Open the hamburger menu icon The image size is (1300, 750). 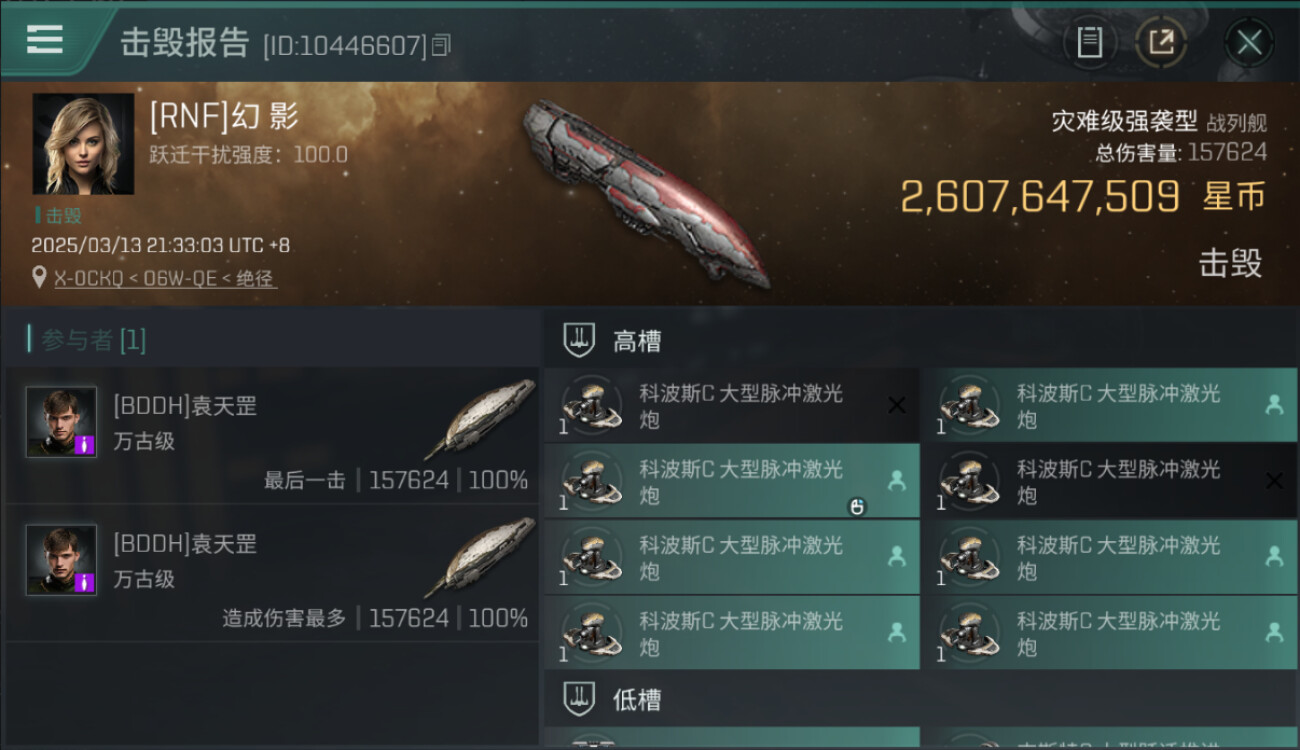tap(44, 39)
